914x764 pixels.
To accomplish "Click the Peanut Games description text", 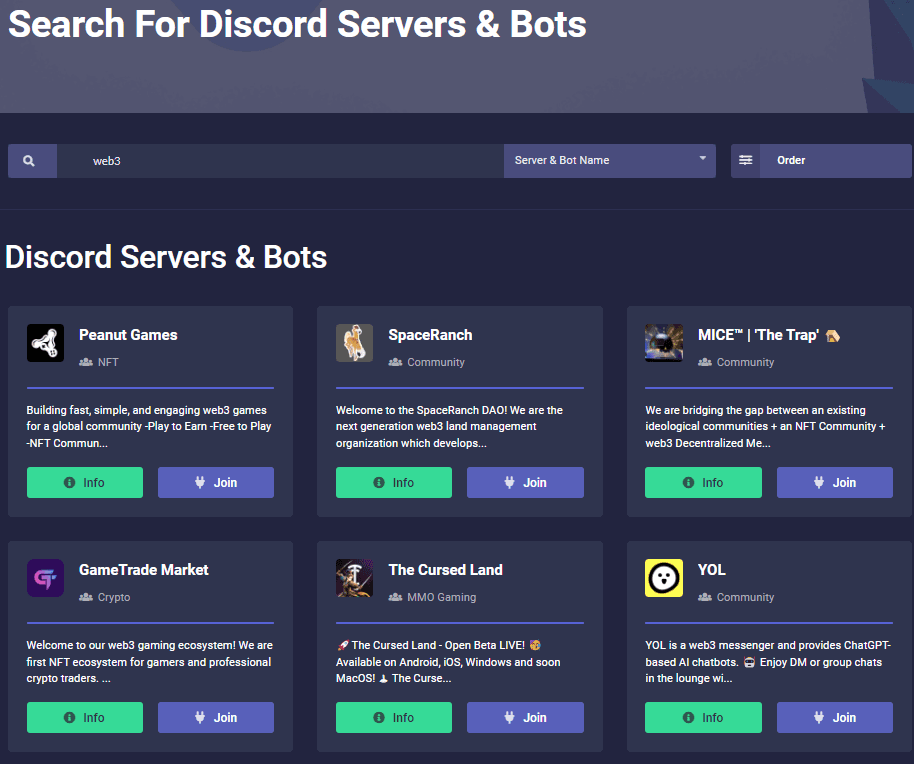I will (x=149, y=427).
